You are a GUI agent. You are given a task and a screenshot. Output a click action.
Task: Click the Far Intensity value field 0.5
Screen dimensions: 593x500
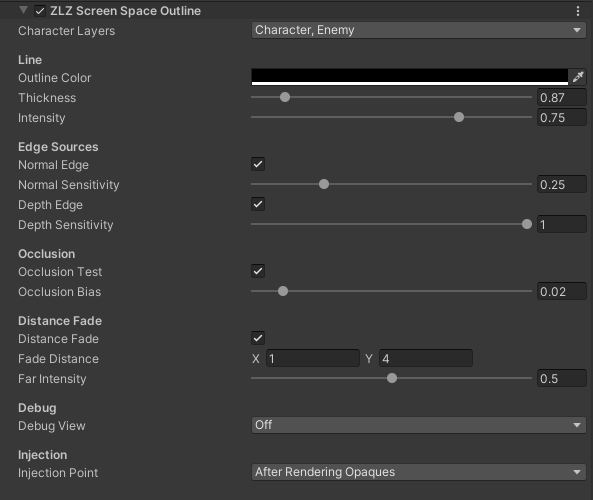(562, 379)
